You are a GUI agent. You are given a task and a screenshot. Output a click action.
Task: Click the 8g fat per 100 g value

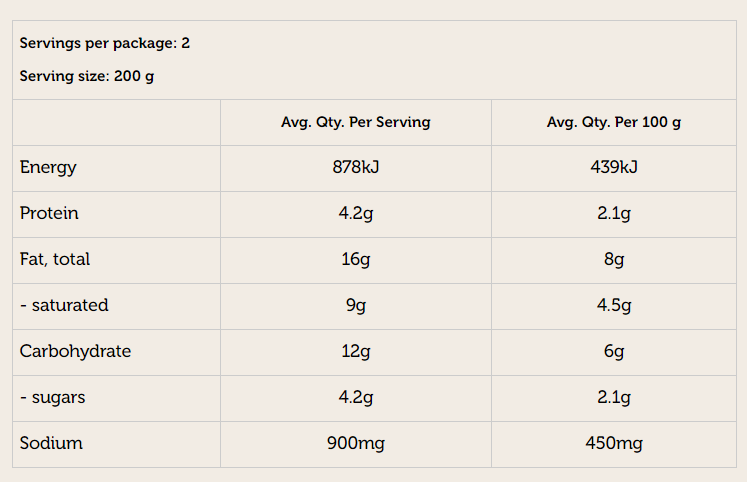(614, 259)
